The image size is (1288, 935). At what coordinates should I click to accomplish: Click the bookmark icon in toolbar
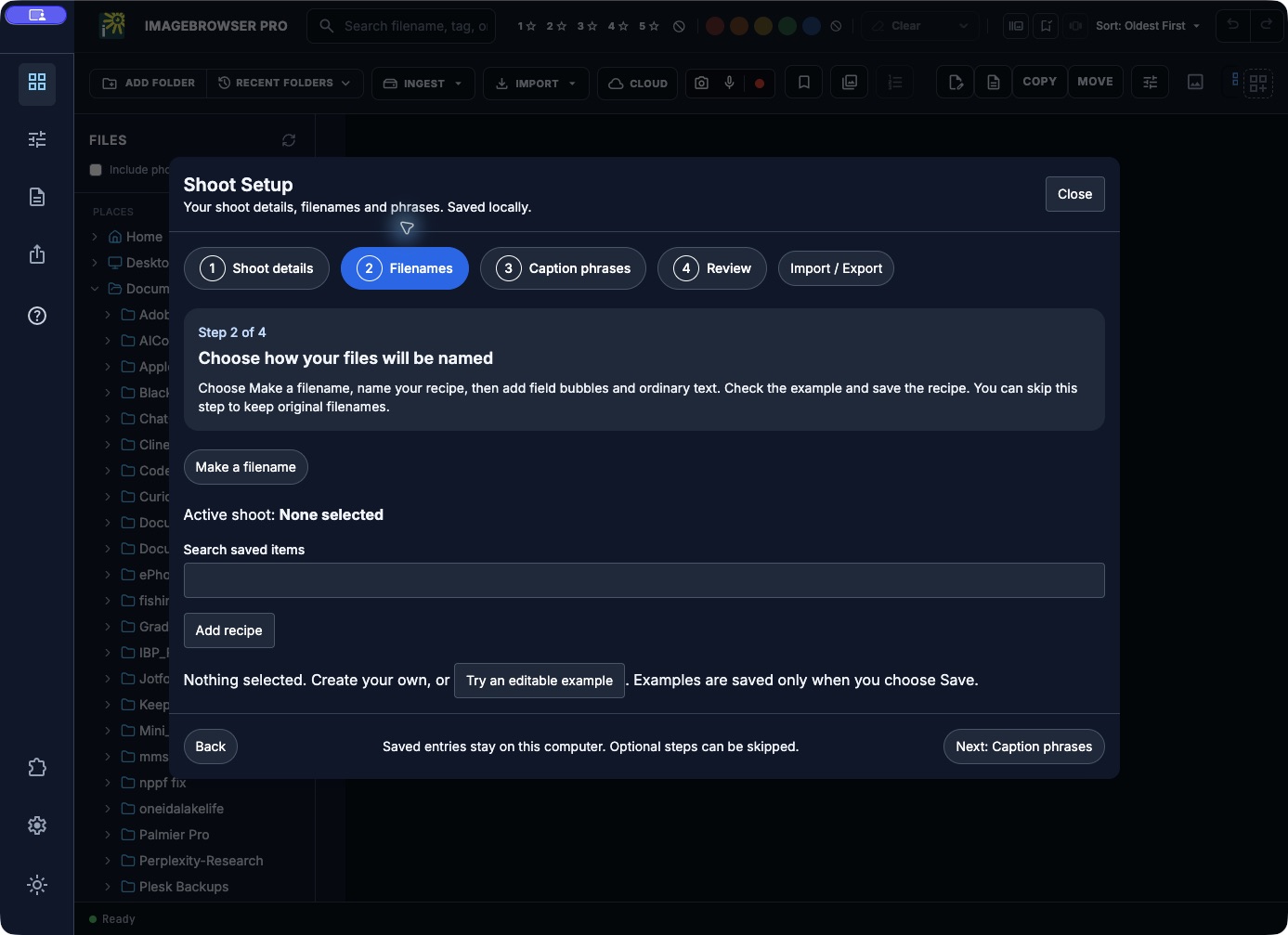804,83
